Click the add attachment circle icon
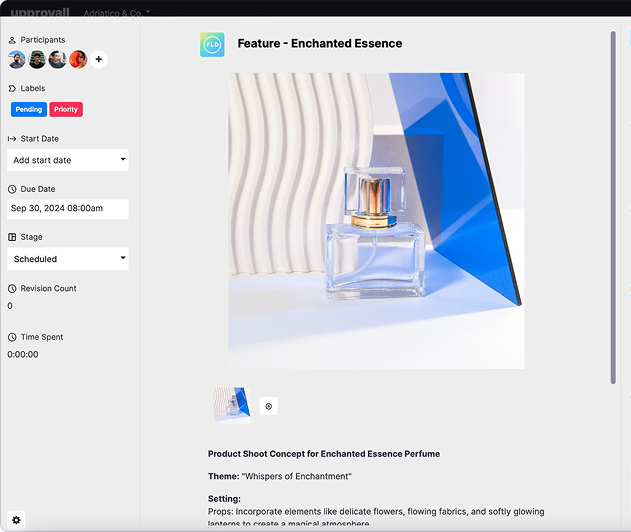The height and width of the screenshot is (532, 631). [x=268, y=406]
